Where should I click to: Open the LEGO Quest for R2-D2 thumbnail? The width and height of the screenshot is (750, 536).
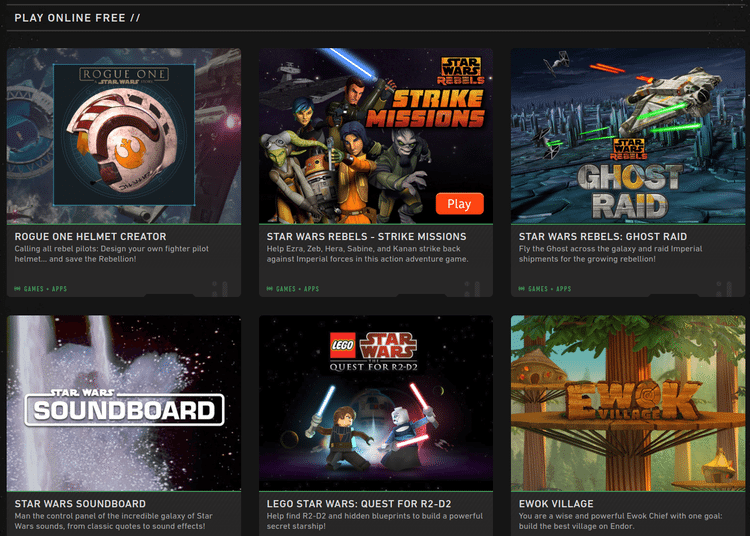click(x=376, y=403)
